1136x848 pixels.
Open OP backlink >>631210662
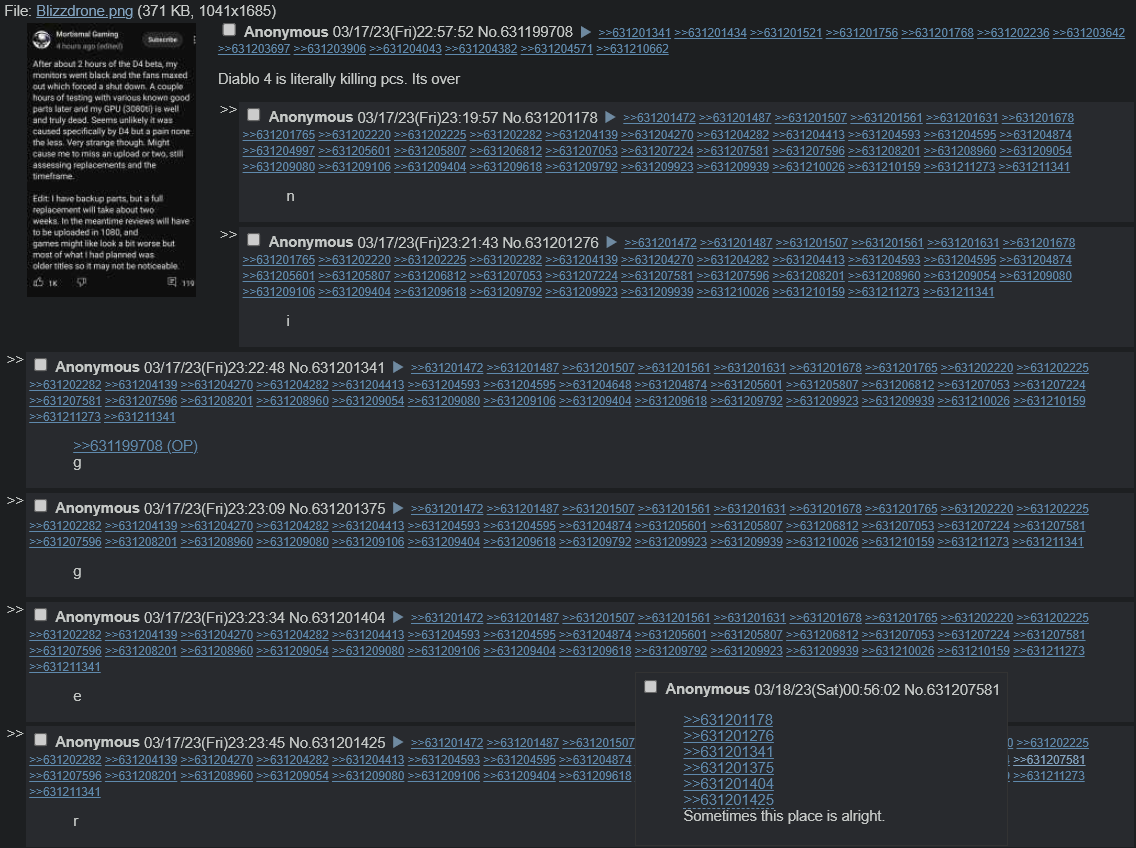click(x=632, y=49)
